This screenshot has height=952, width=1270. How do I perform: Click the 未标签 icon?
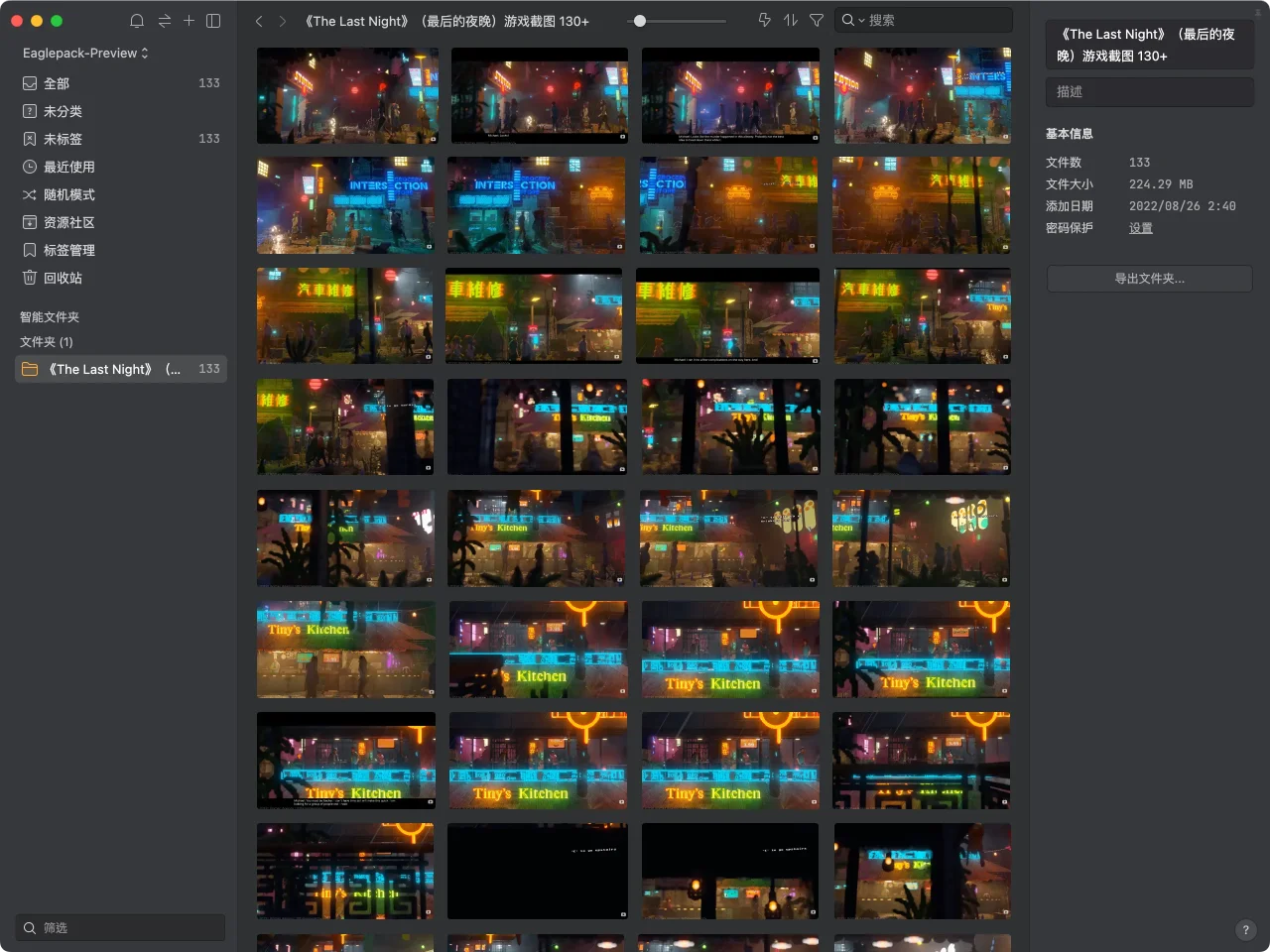point(30,139)
